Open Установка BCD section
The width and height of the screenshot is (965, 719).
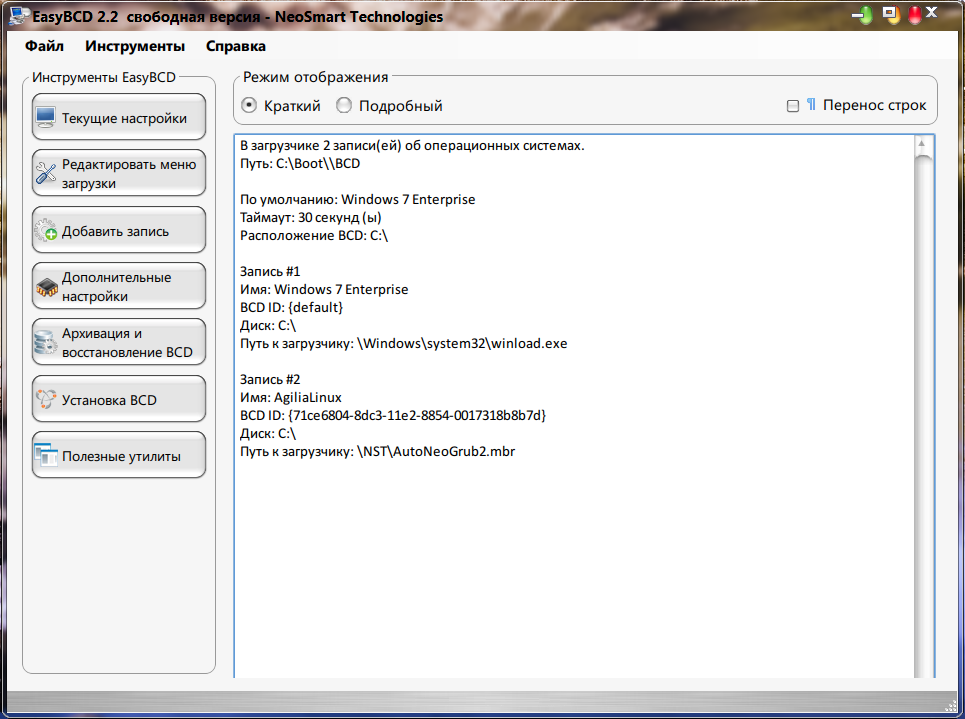[x=119, y=399]
